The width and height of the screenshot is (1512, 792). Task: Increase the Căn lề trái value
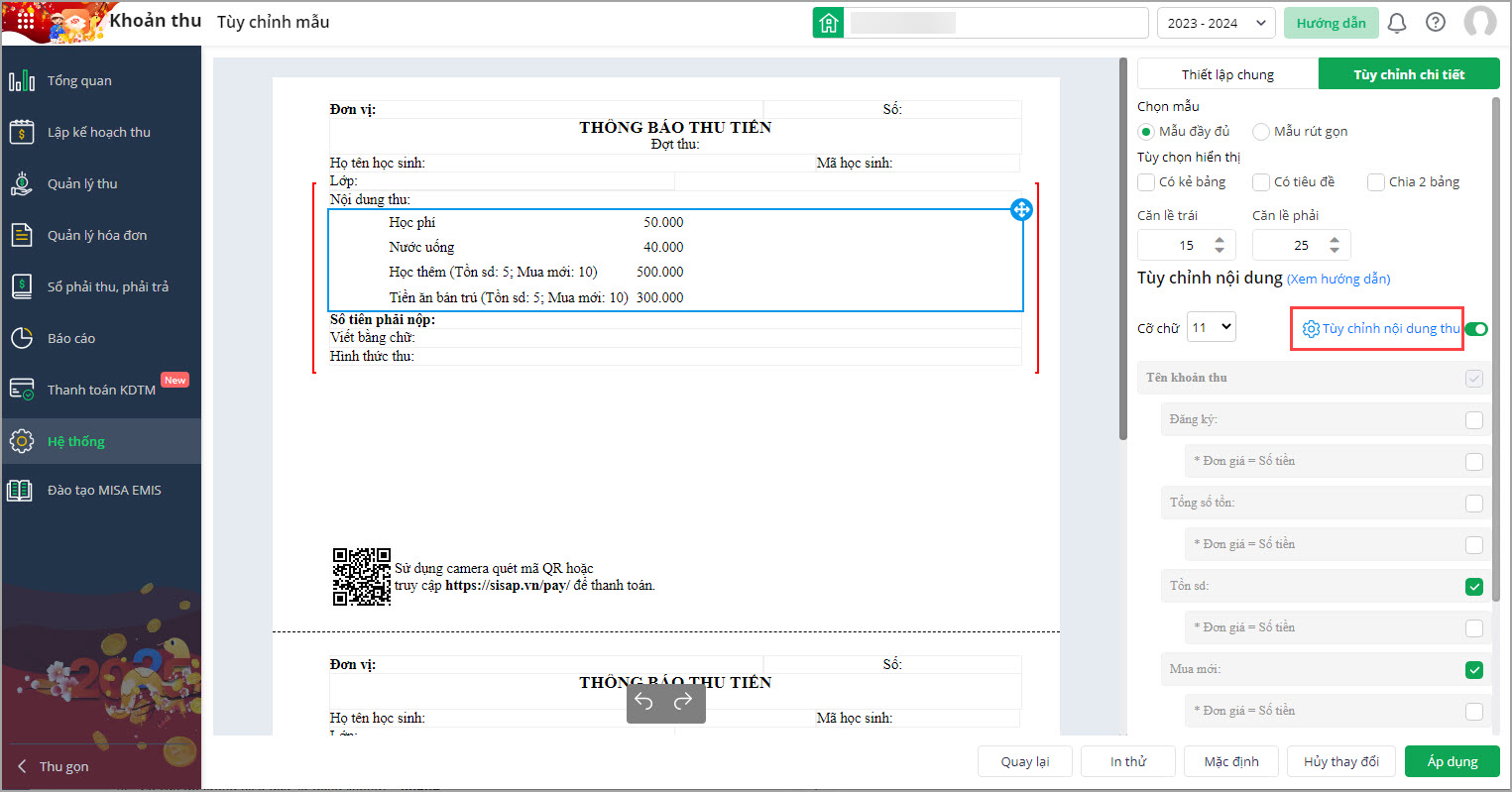[x=1220, y=239]
